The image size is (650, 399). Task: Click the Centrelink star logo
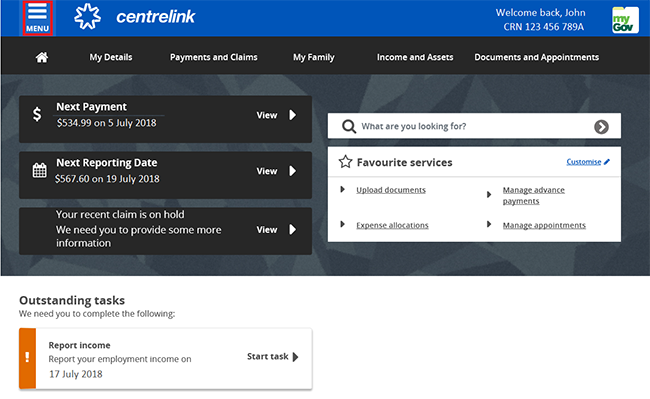(x=87, y=17)
